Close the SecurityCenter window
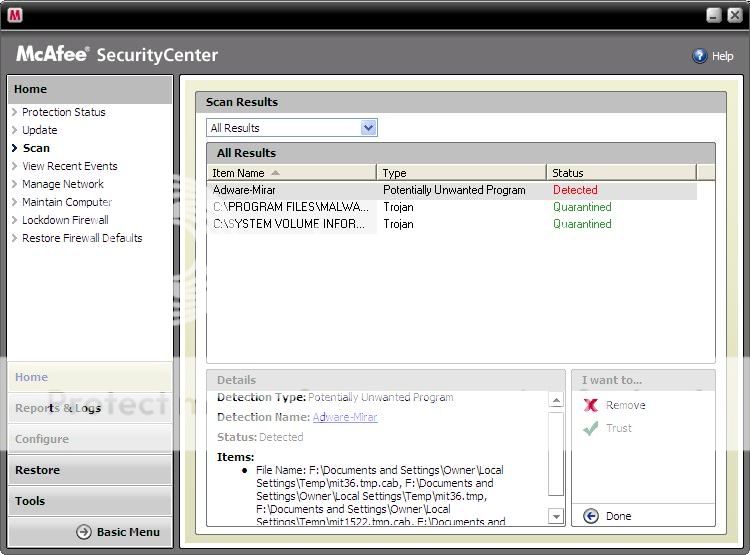 (x=735, y=15)
